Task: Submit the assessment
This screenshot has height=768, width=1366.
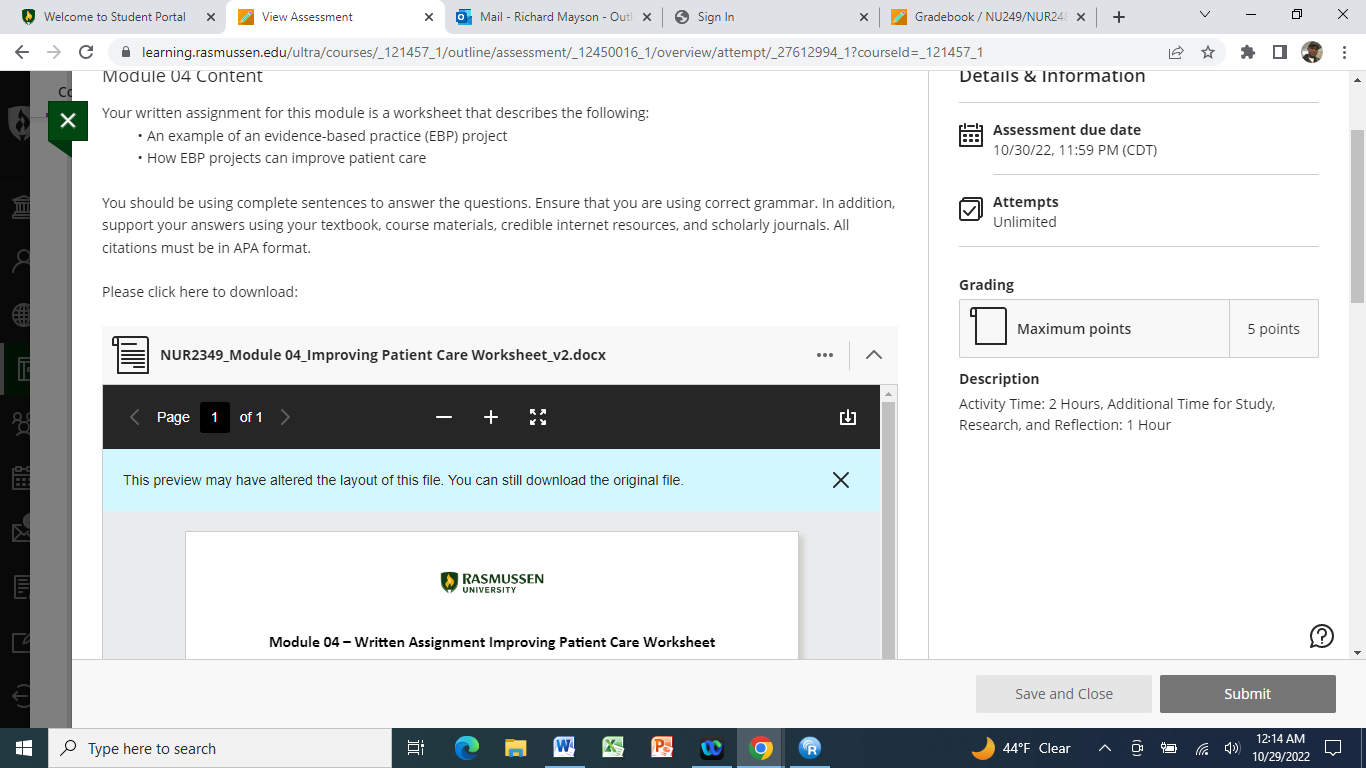Action: (1247, 694)
